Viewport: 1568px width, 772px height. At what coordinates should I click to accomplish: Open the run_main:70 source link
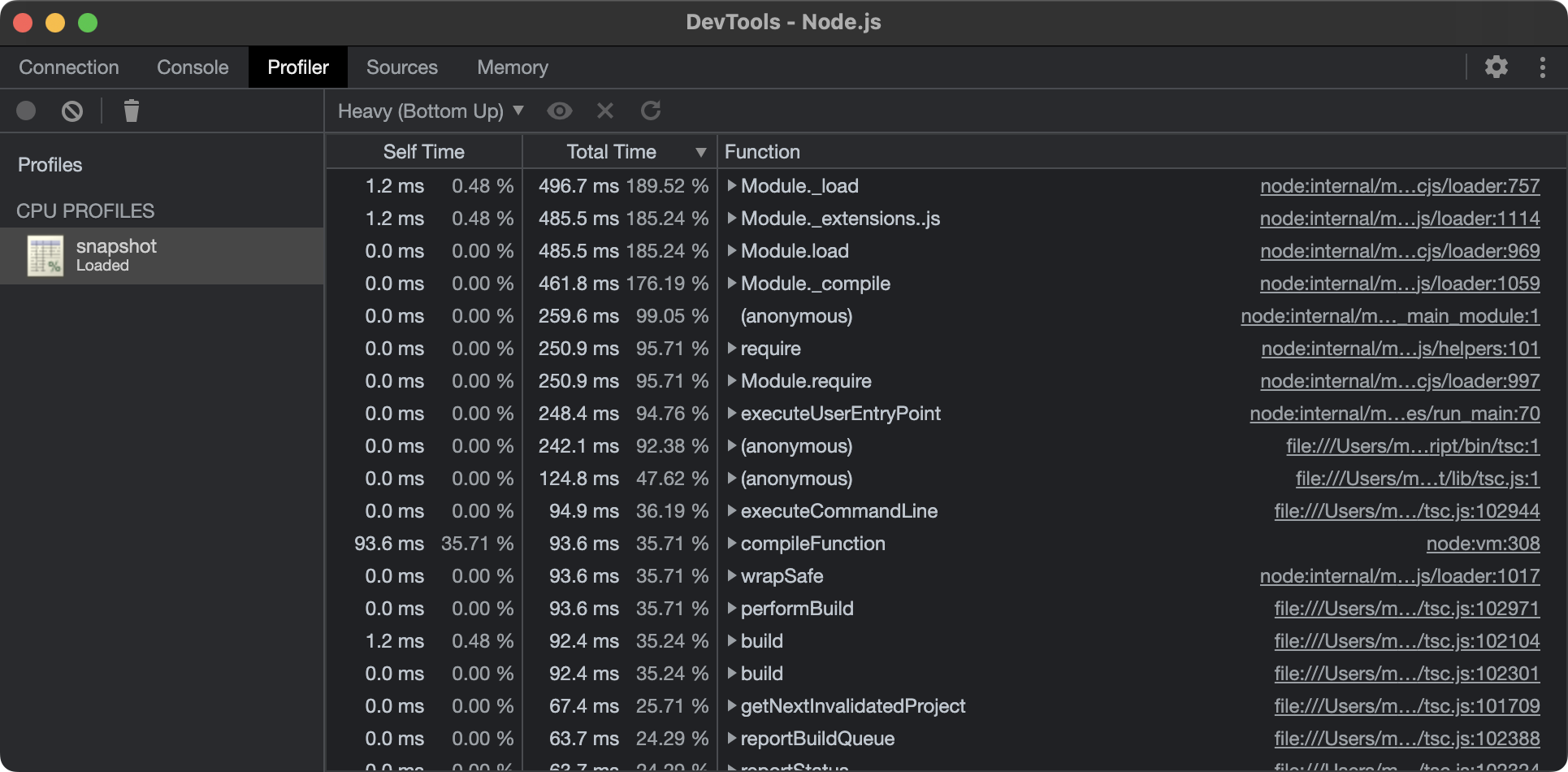(1394, 414)
